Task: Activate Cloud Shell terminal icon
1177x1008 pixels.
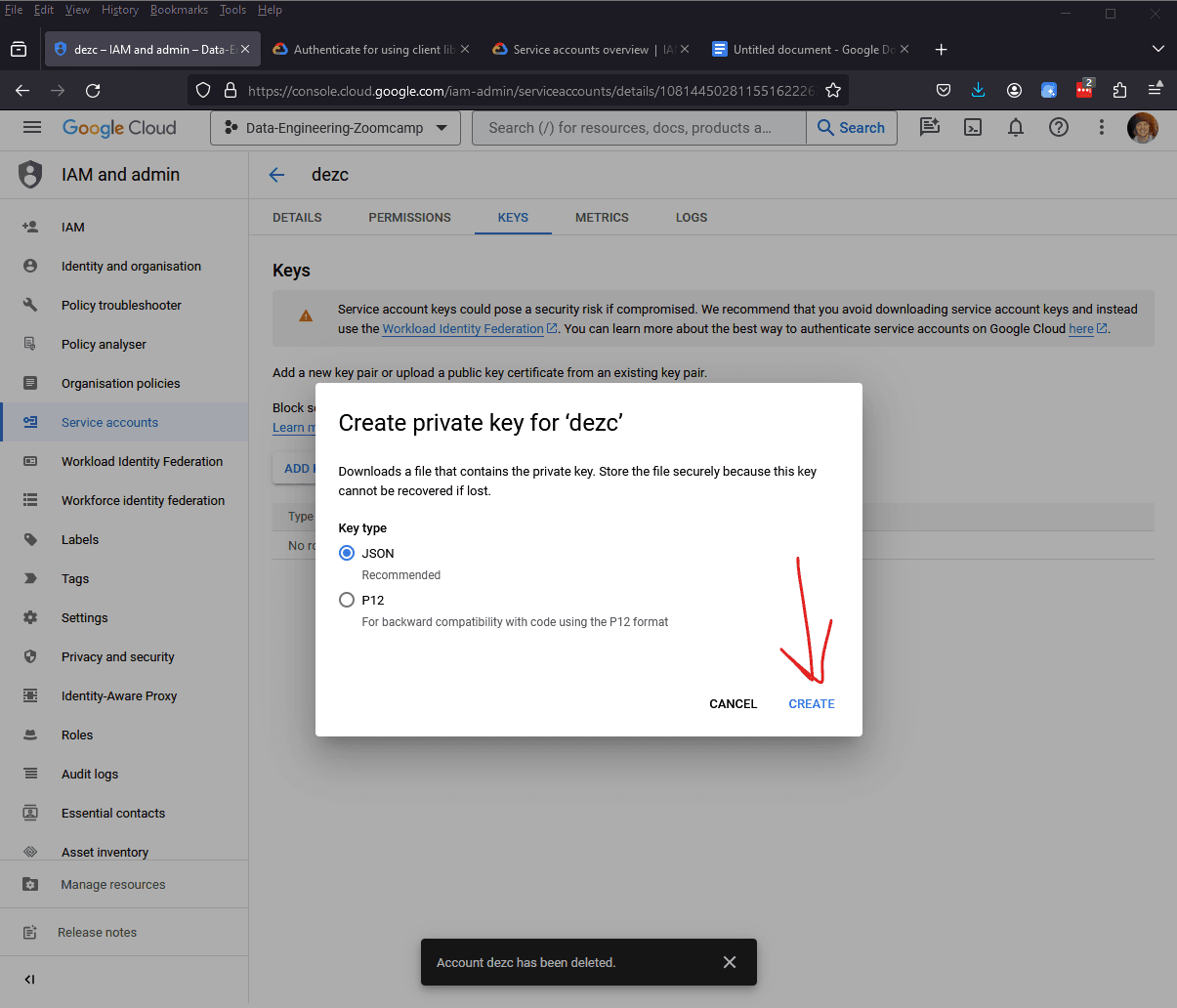Action: pyautogui.click(x=973, y=127)
